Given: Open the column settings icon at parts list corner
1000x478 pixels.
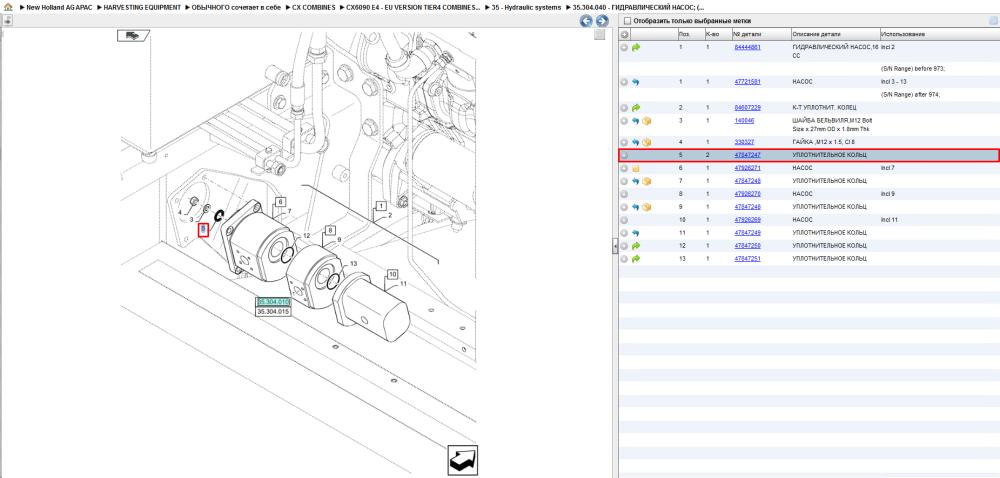Looking at the screenshot, I should coord(992,21).
